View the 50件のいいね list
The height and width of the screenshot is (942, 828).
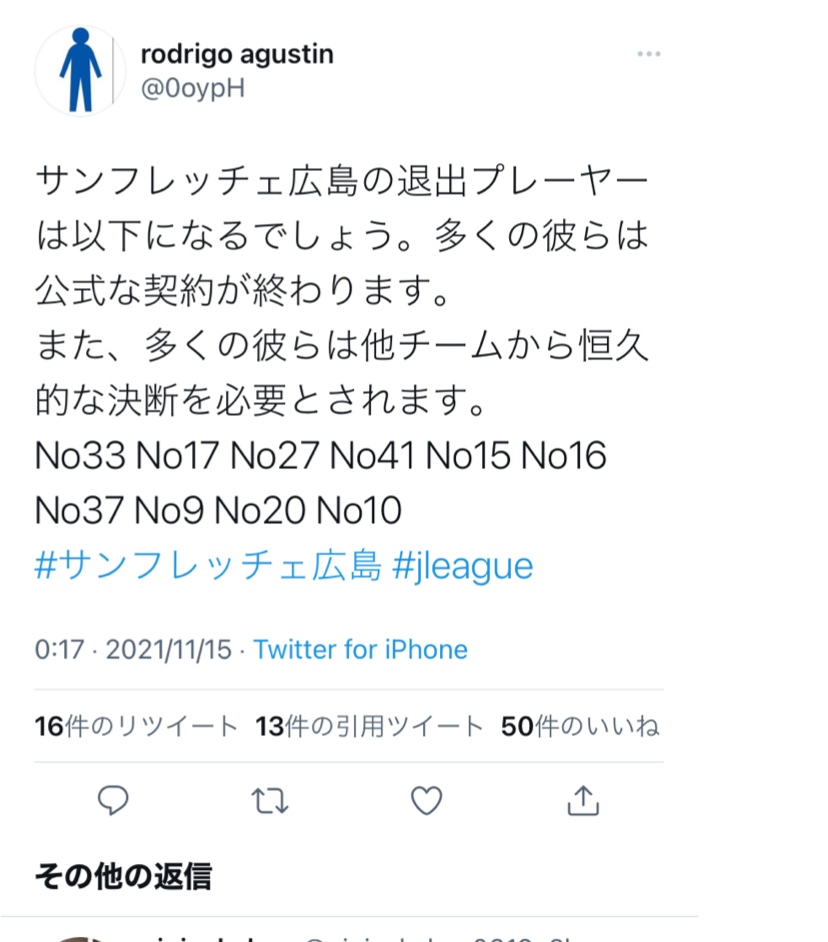[x=580, y=726]
